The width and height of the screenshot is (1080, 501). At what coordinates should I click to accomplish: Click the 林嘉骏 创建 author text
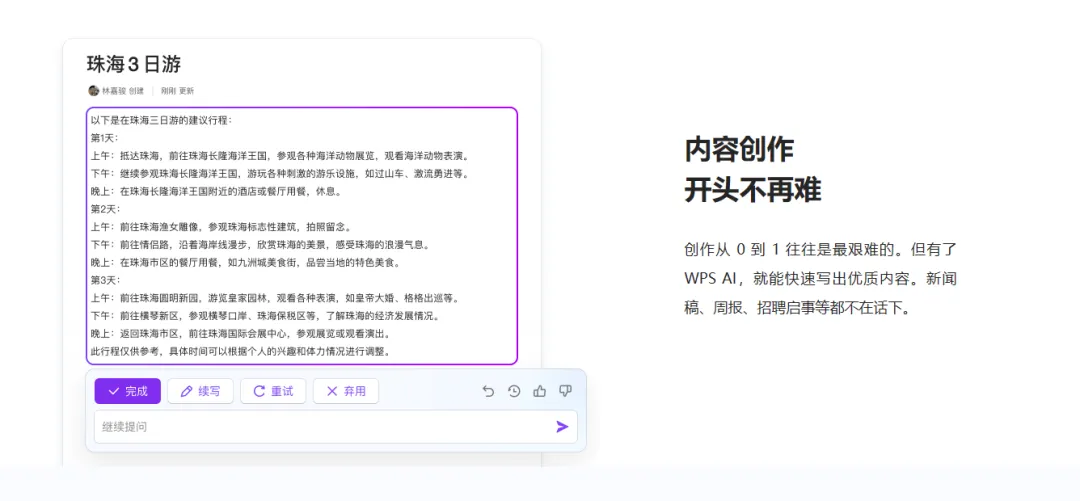123,90
